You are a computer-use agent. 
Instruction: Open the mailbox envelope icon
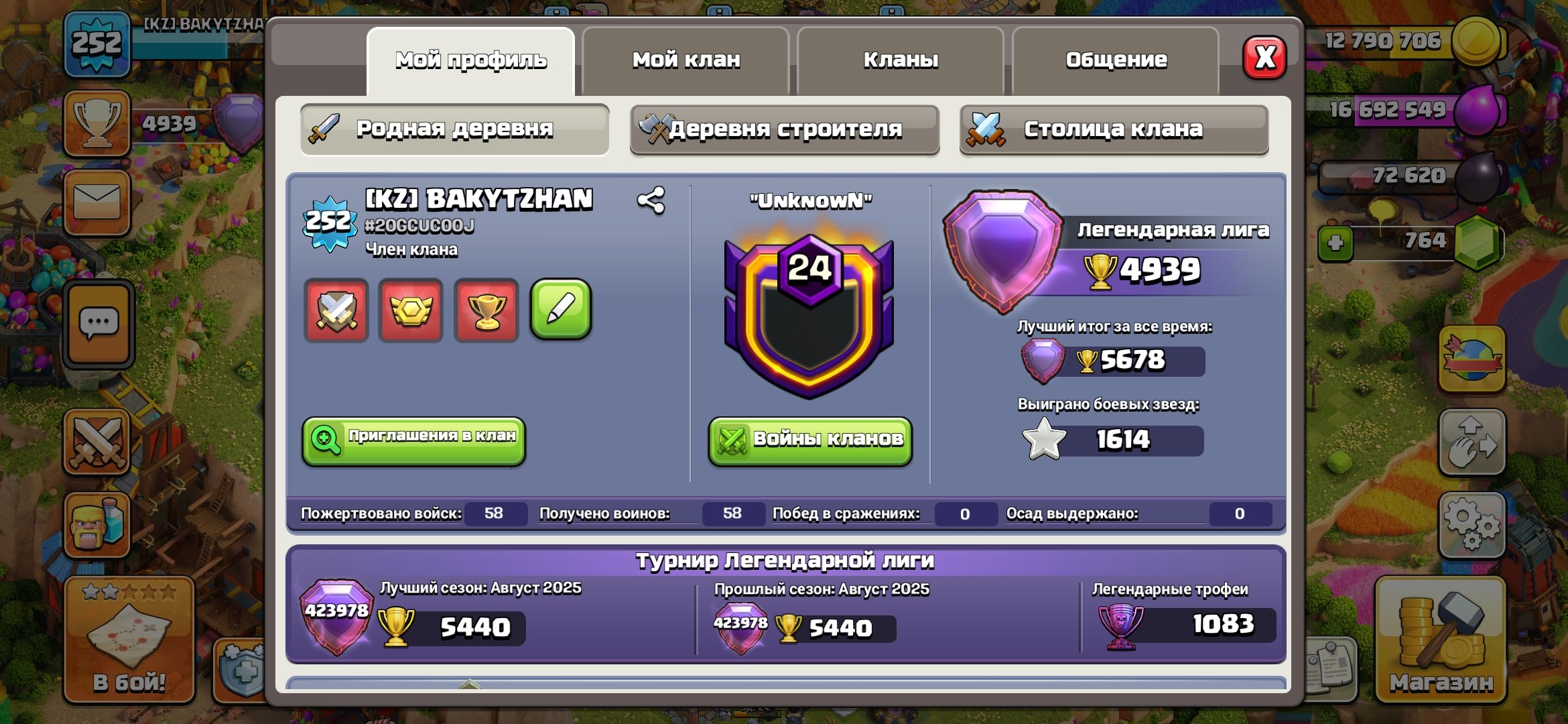click(x=97, y=202)
